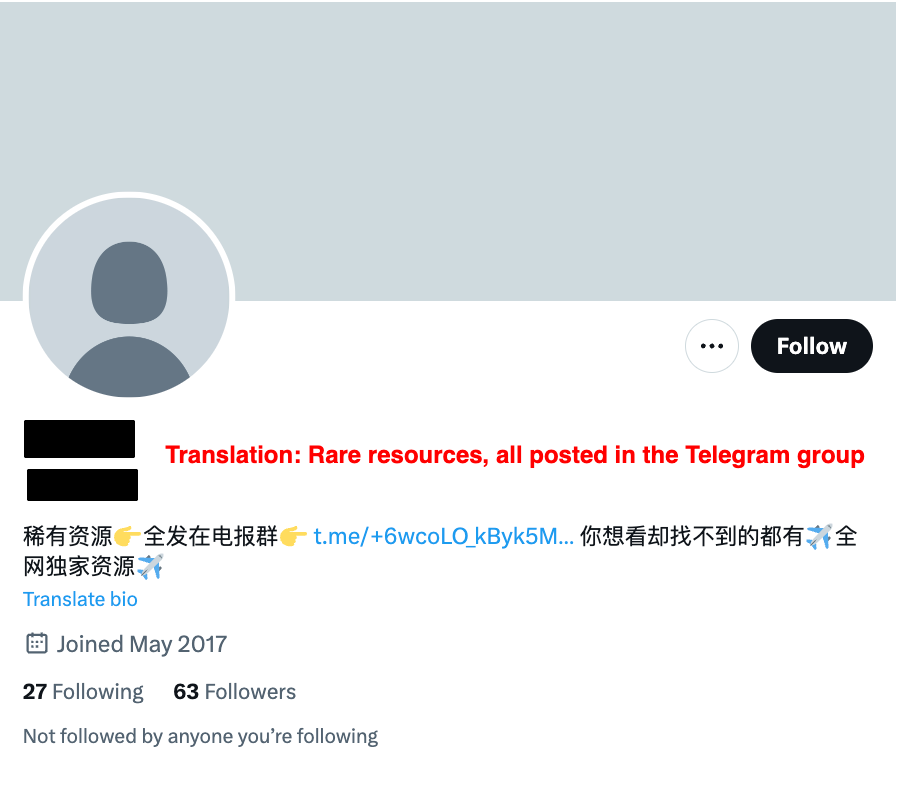Click the airplane emoji ending the bio
This screenshot has height=789, width=897.
150,566
